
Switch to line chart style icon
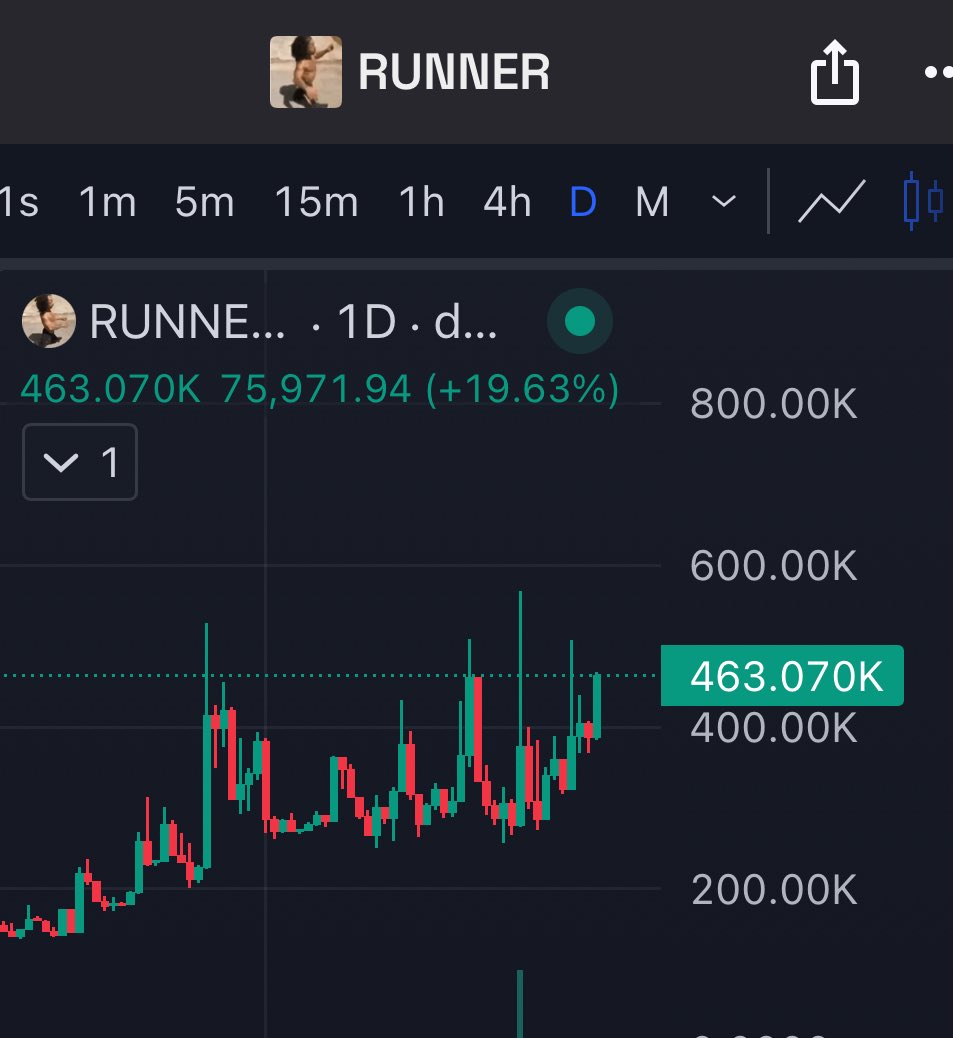tap(832, 201)
